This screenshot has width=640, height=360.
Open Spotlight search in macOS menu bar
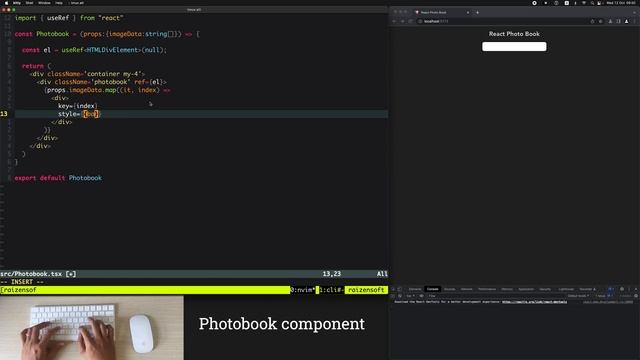(x=592, y=3)
